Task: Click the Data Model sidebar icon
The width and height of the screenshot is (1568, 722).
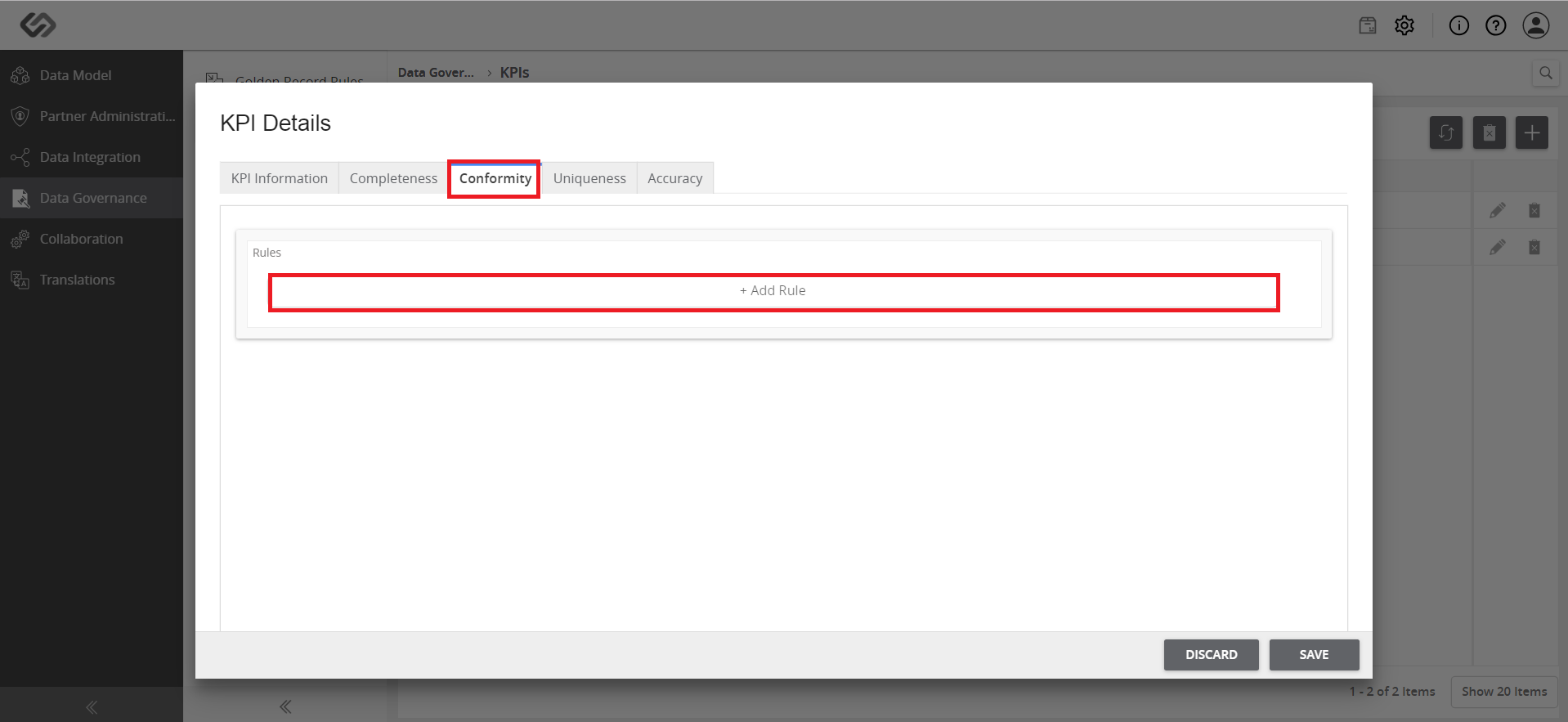Action: 20,75
